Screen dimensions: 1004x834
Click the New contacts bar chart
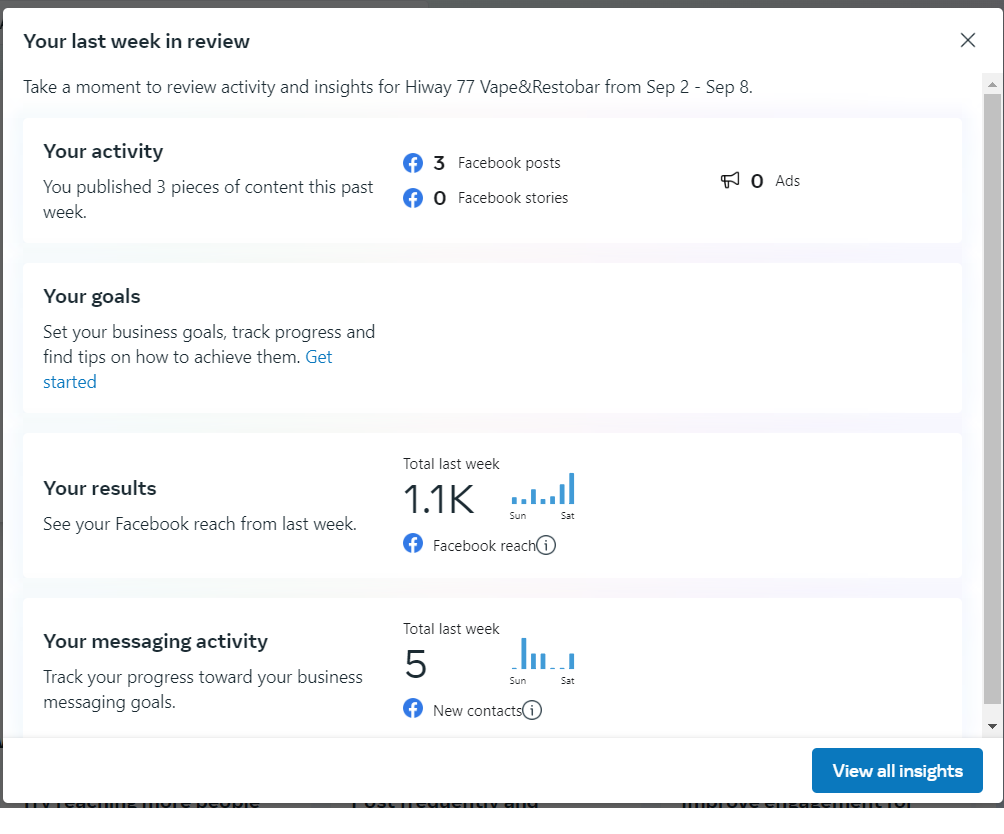point(543,655)
